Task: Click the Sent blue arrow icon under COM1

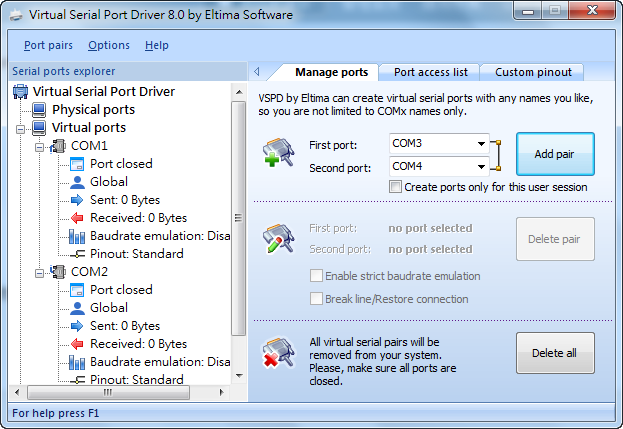Action: 77,200
